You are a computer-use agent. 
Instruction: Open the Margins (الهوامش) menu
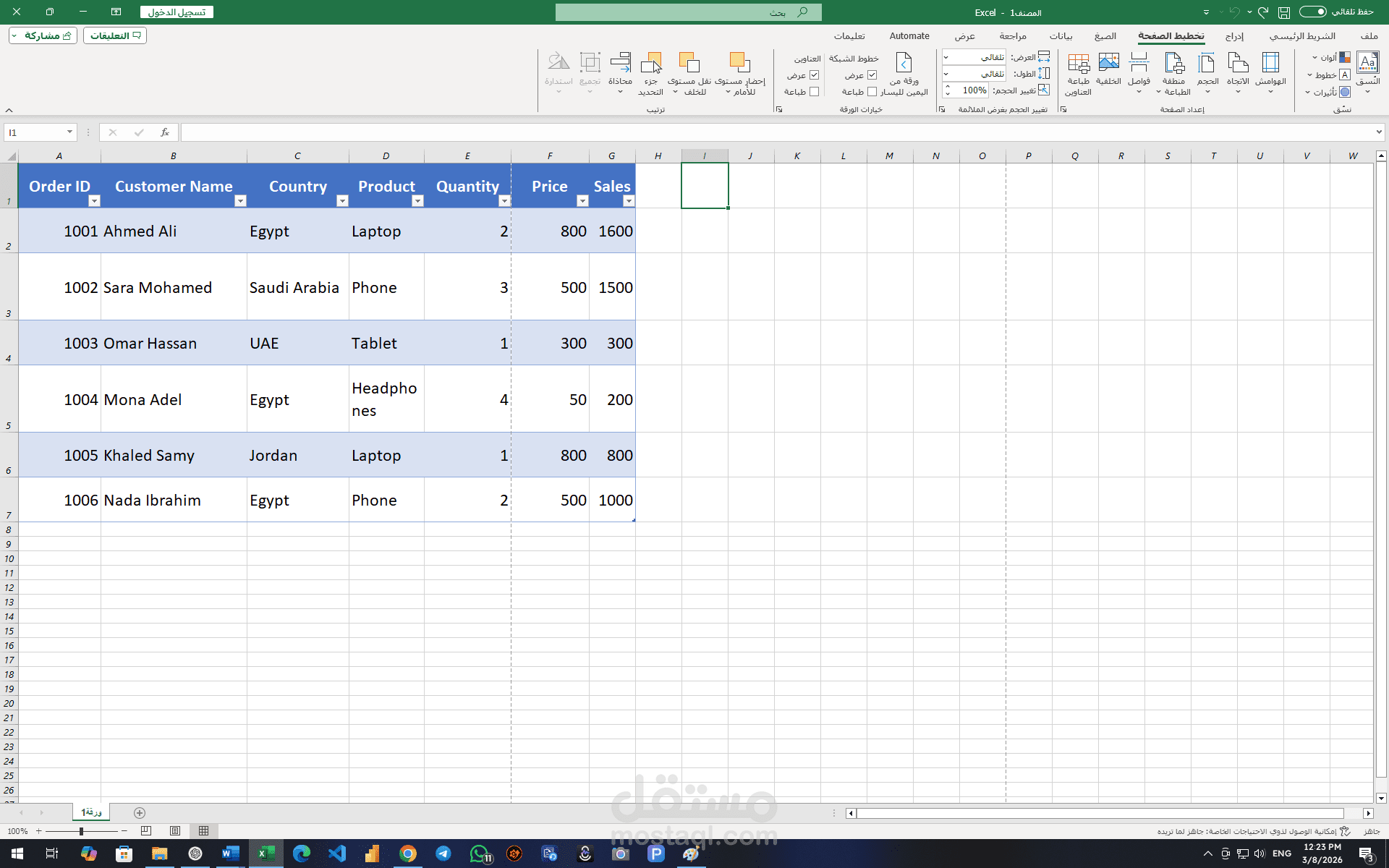[1270, 72]
